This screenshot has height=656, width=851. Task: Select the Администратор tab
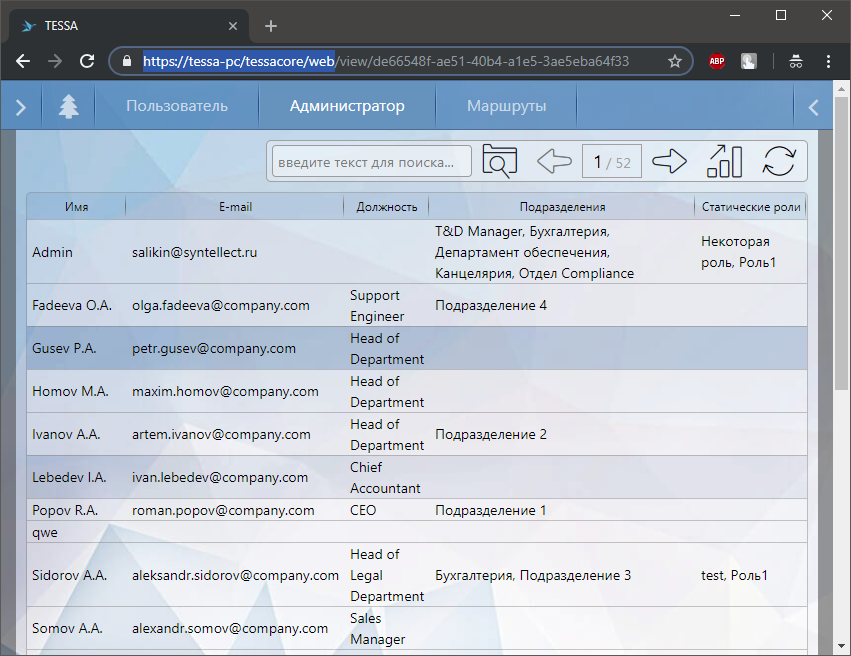[x=347, y=106]
